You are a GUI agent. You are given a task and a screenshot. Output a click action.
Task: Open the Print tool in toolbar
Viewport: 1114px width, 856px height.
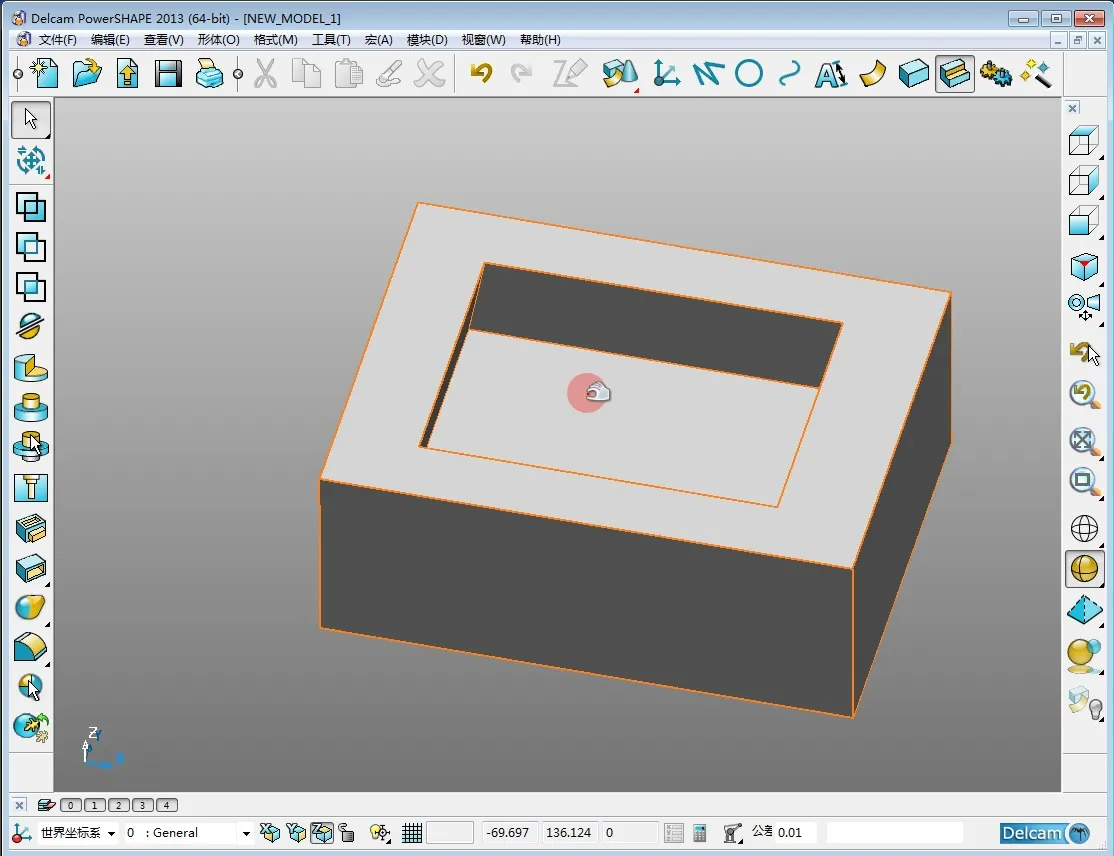tap(208, 73)
